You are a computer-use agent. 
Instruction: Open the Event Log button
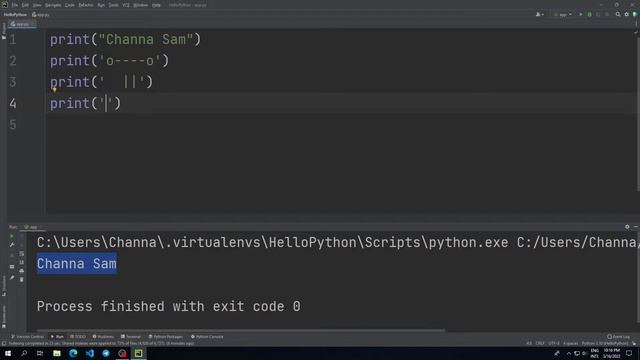click(x=618, y=337)
